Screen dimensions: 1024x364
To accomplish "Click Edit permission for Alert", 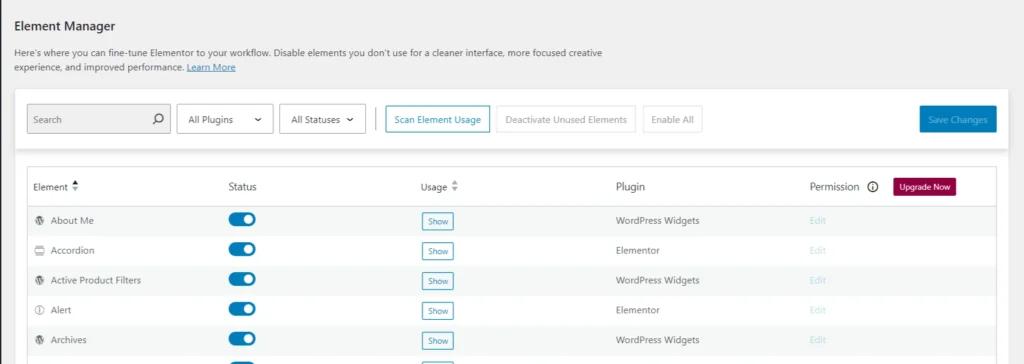I will [x=818, y=310].
